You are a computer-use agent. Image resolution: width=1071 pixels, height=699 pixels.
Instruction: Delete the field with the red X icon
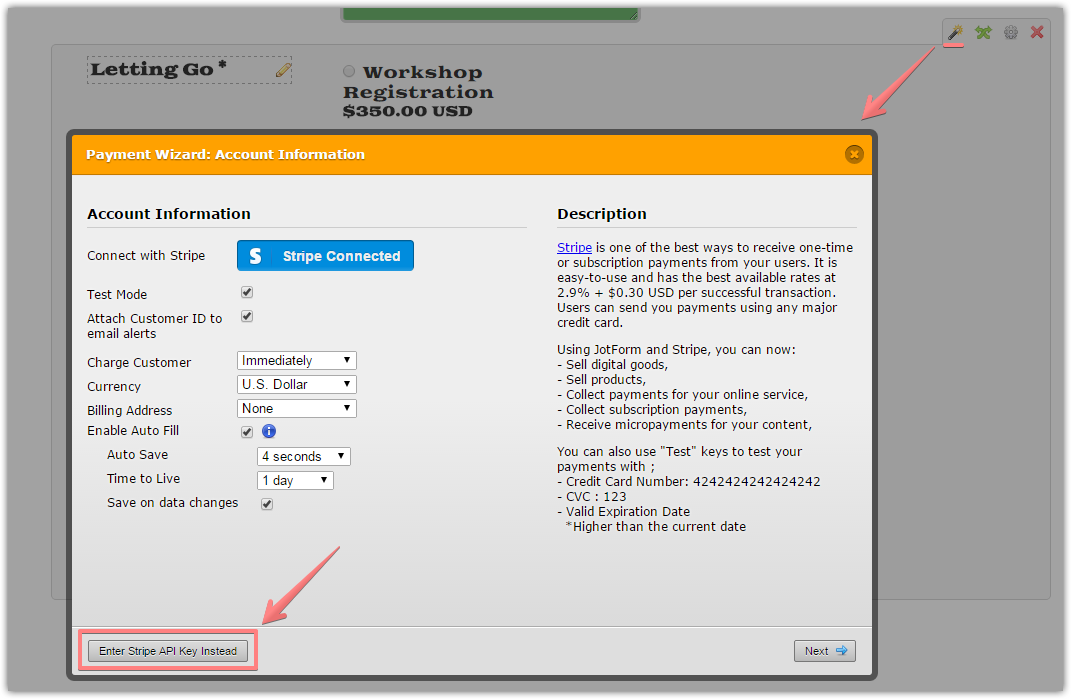click(1037, 32)
